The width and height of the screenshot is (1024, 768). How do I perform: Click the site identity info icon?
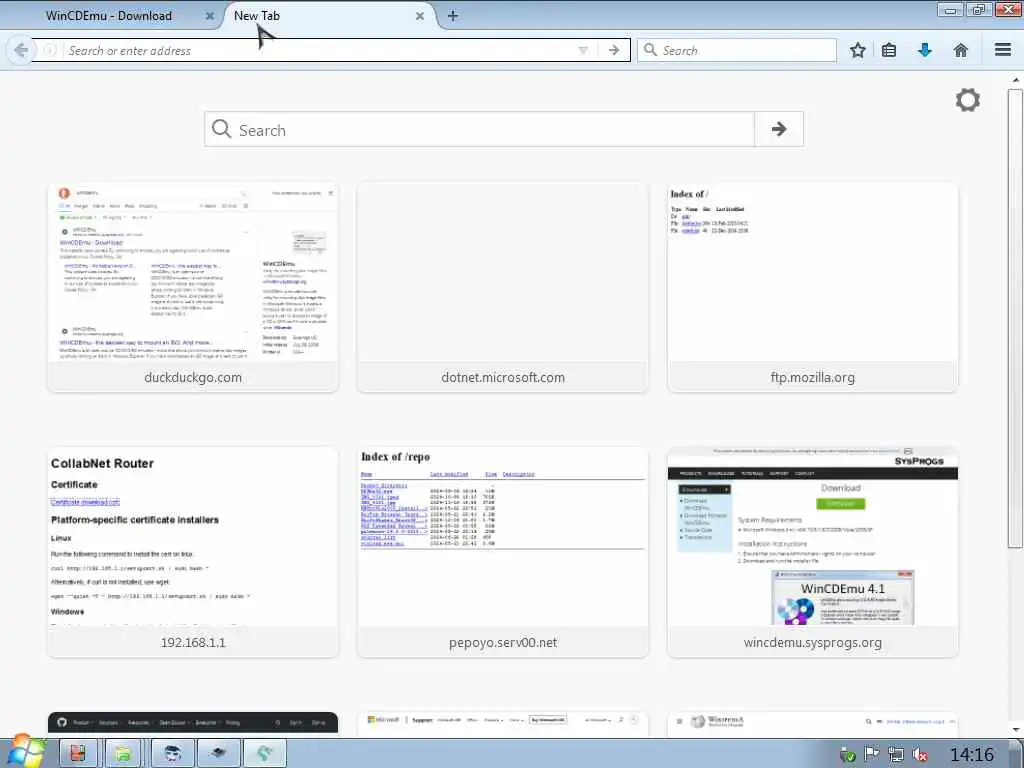[x=50, y=50]
